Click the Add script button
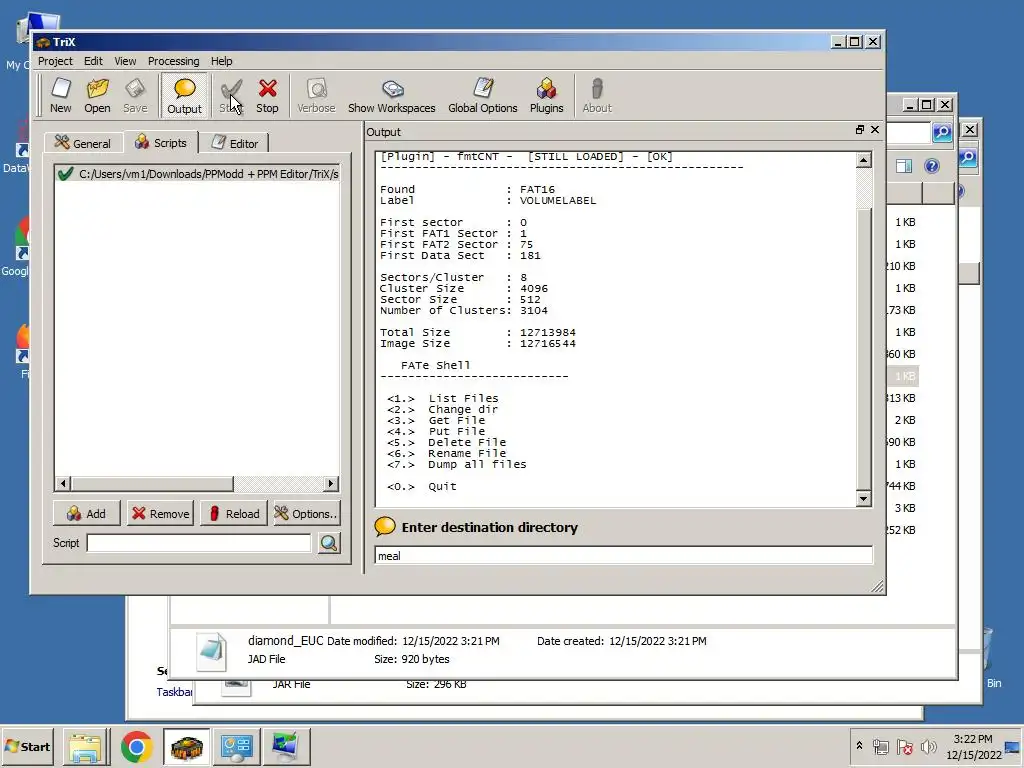Viewport: 1024px width, 768px height. point(86,513)
